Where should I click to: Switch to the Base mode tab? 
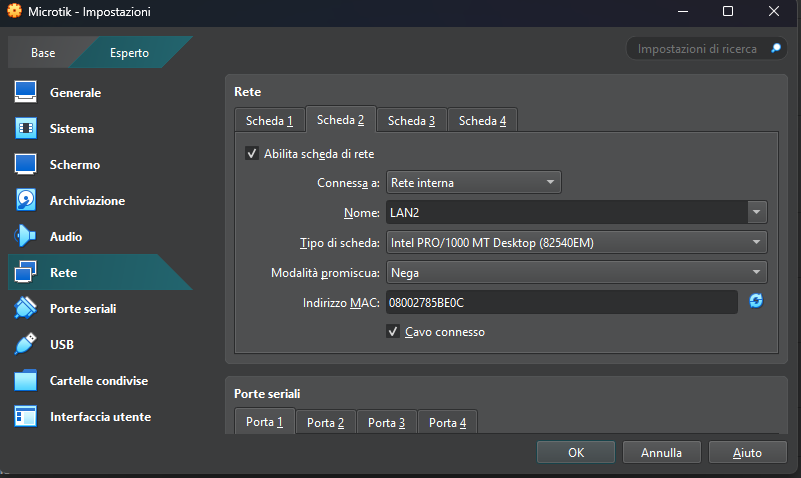pyautogui.click(x=43, y=53)
